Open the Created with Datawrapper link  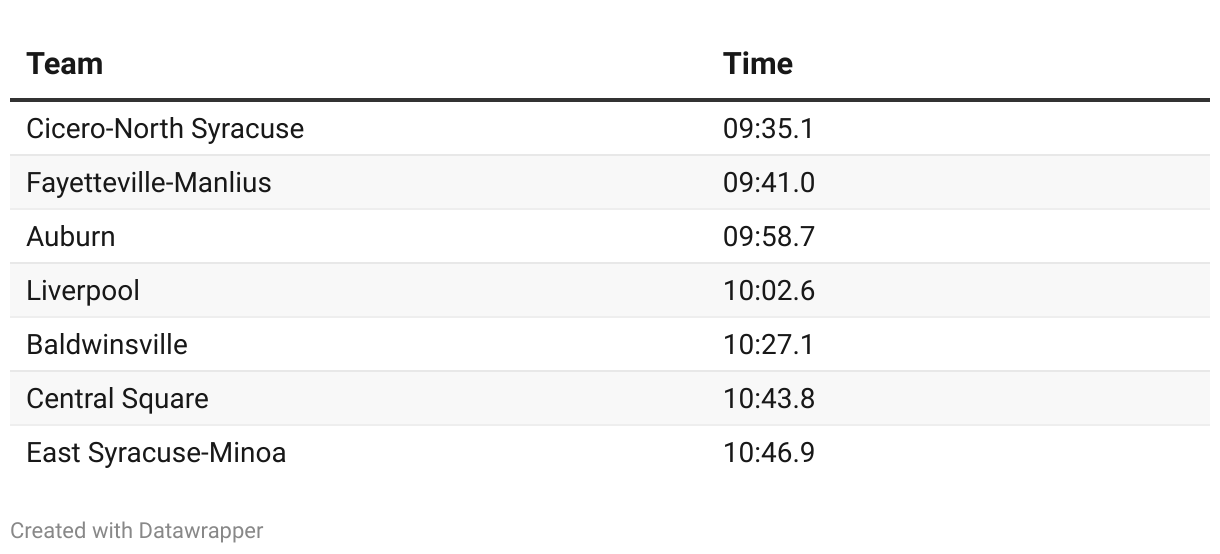coord(137,531)
